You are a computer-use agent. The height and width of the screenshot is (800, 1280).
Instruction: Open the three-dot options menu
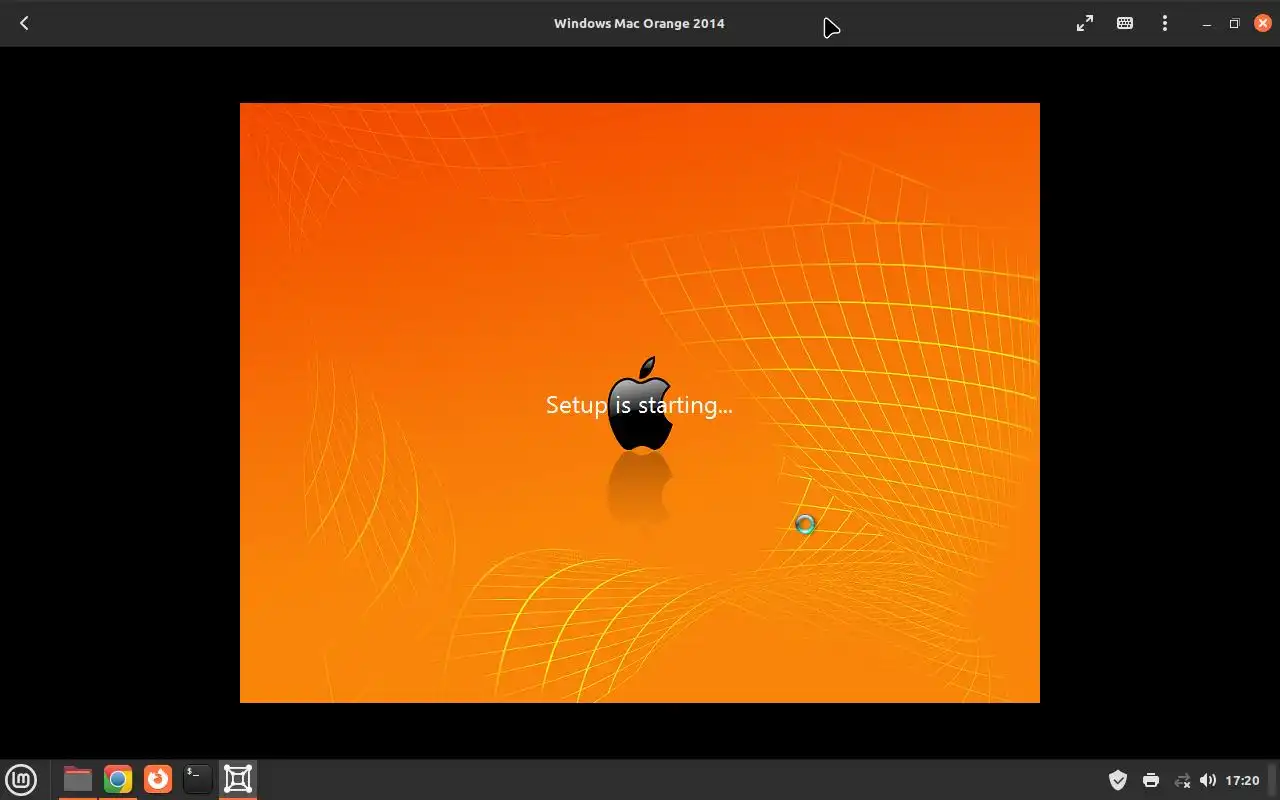click(x=1165, y=23)
